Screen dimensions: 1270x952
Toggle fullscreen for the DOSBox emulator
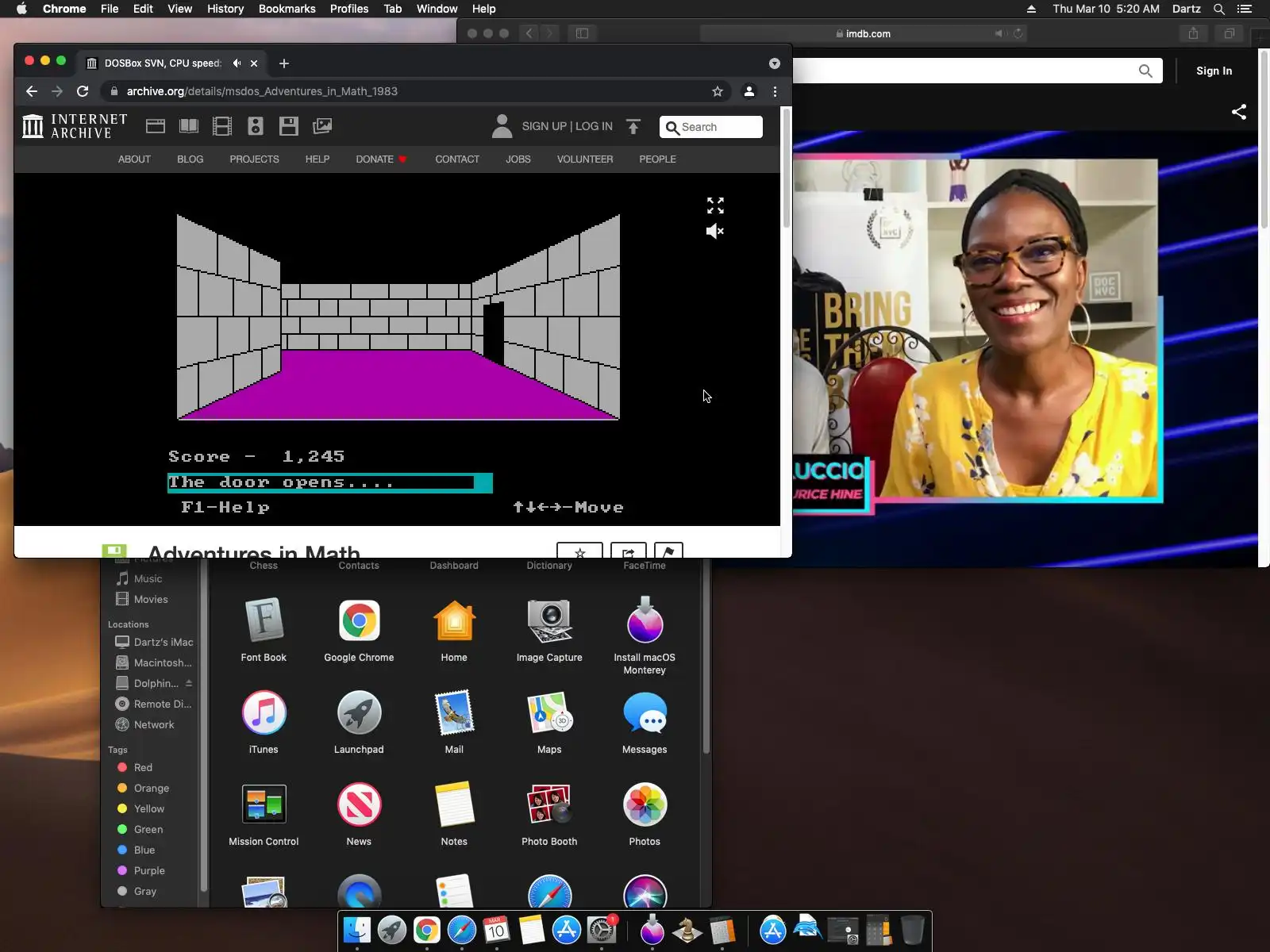click(x=715, y=205)
